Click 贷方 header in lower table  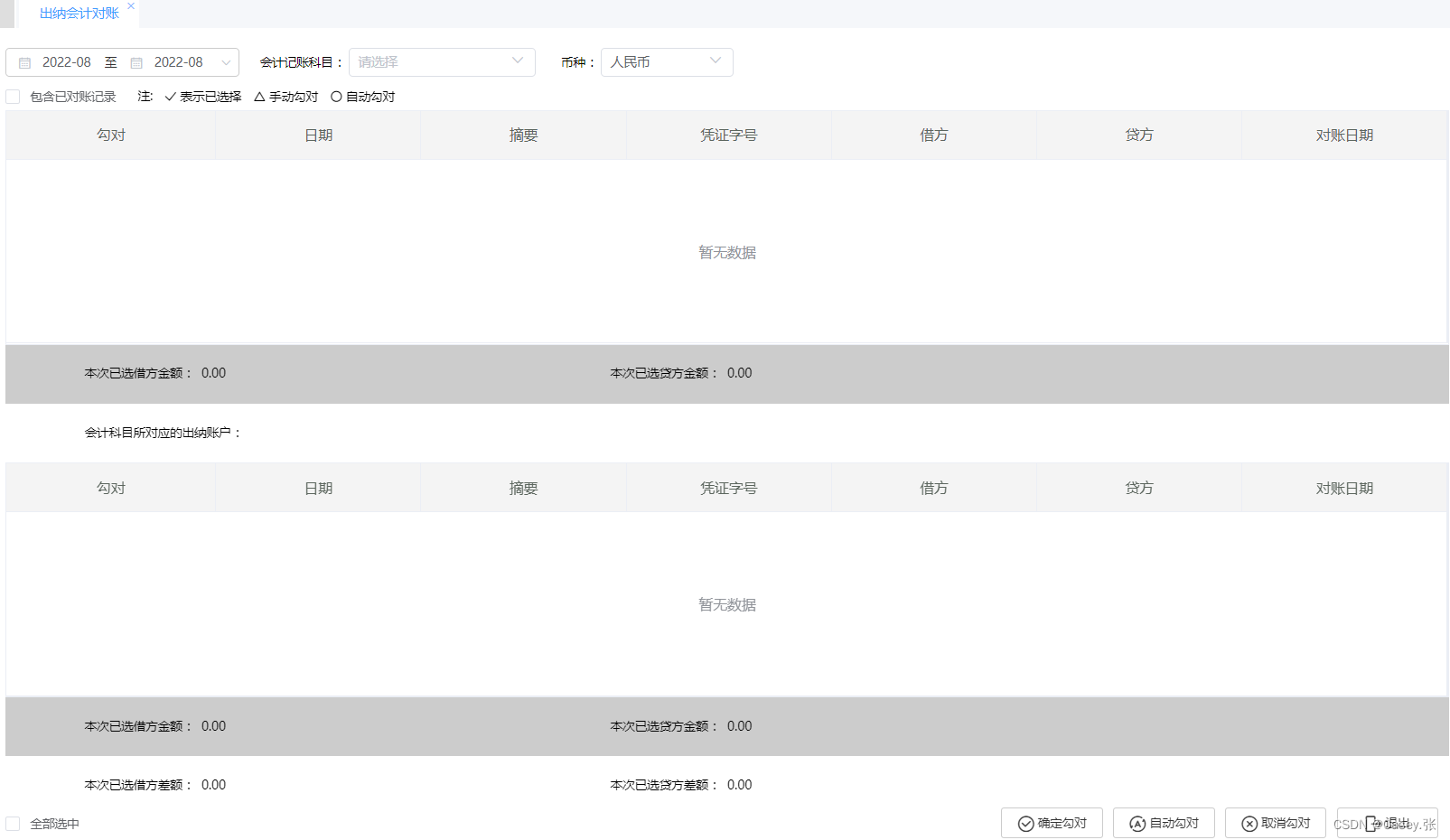pyautogui.click(x=1138, y=488)
